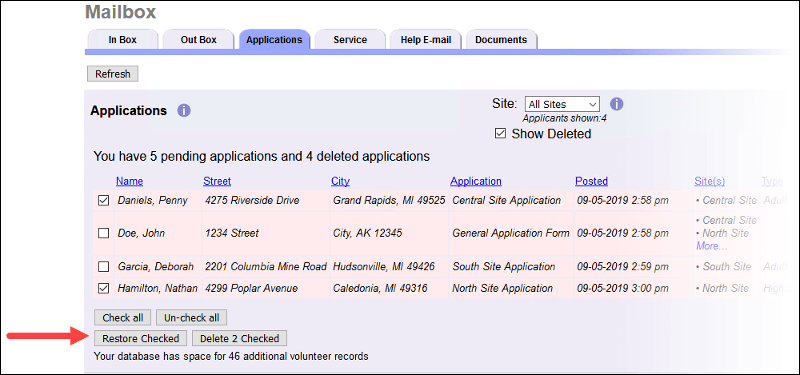
Task: Sort by the Name column header
Action: [130, 181]
